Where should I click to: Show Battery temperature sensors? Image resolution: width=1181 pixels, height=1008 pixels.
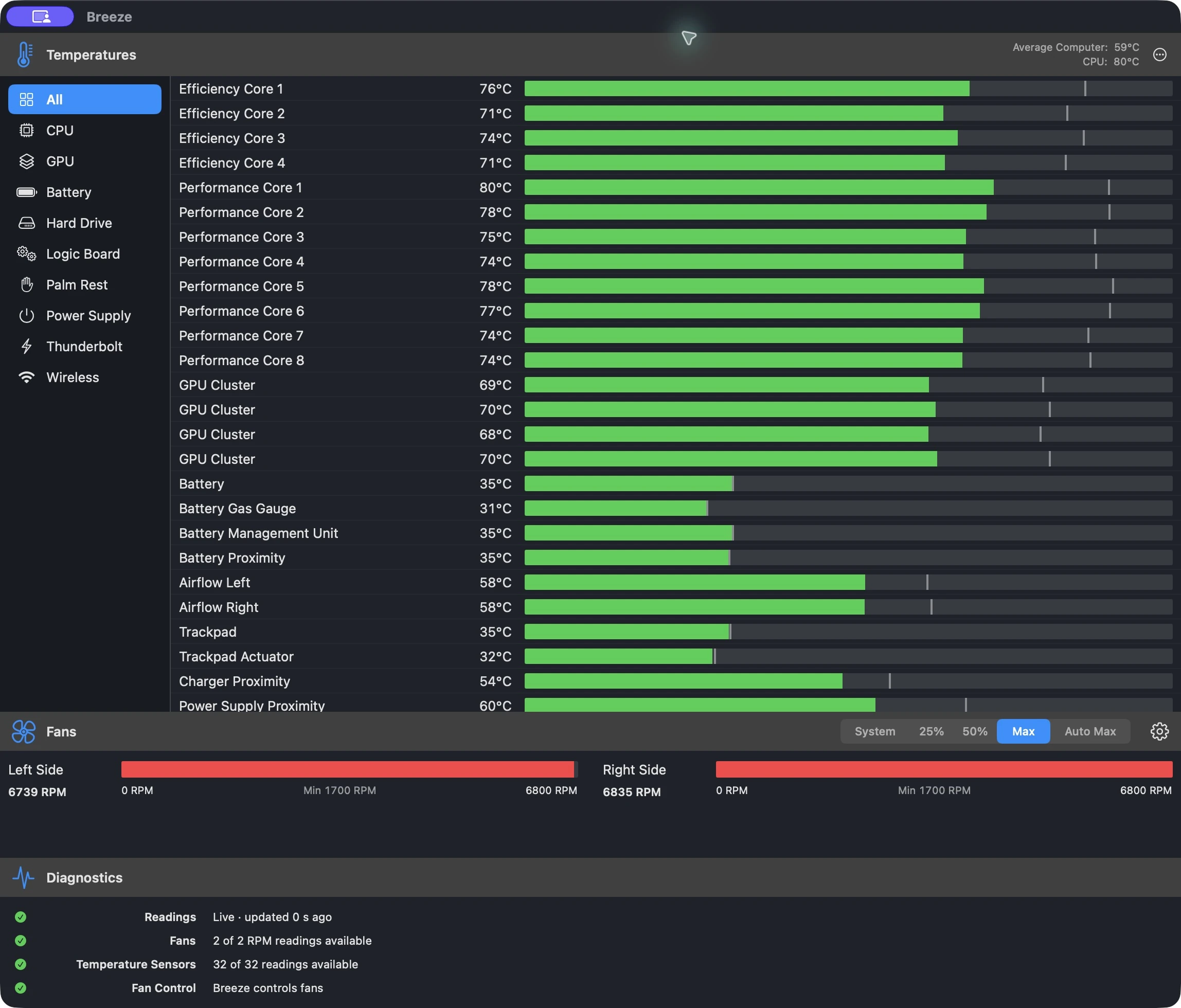coord(85,192)
